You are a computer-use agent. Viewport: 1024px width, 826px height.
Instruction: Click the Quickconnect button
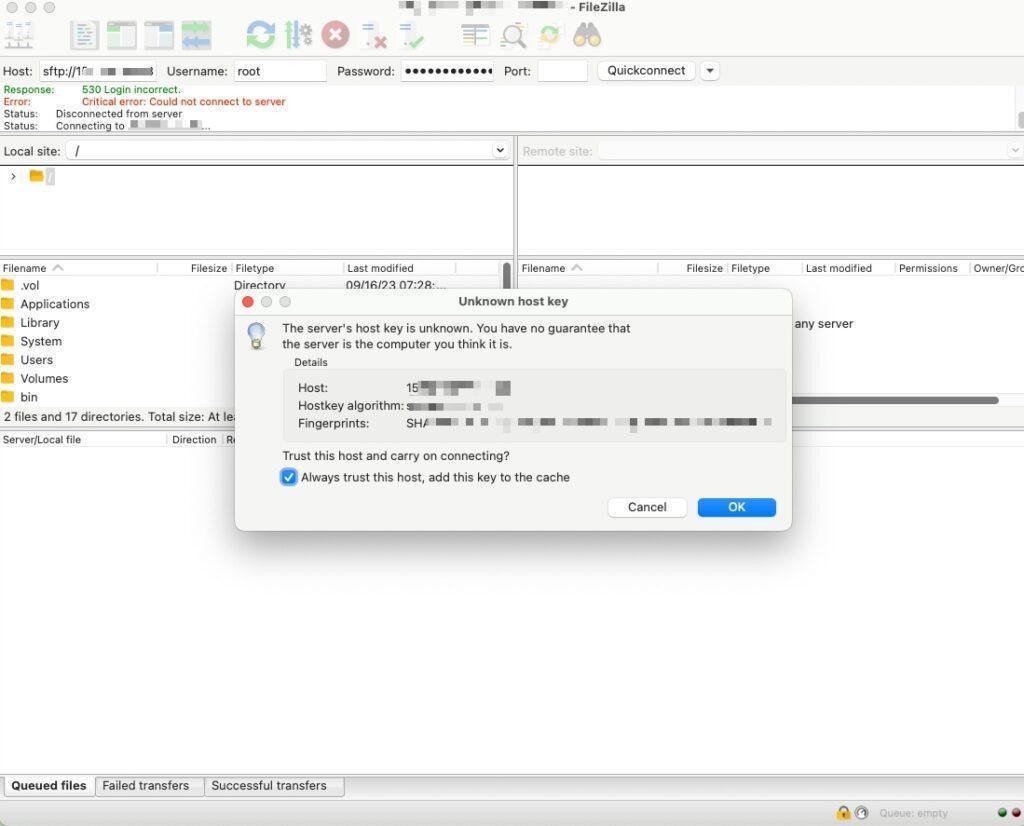click(x=646, y=71)
